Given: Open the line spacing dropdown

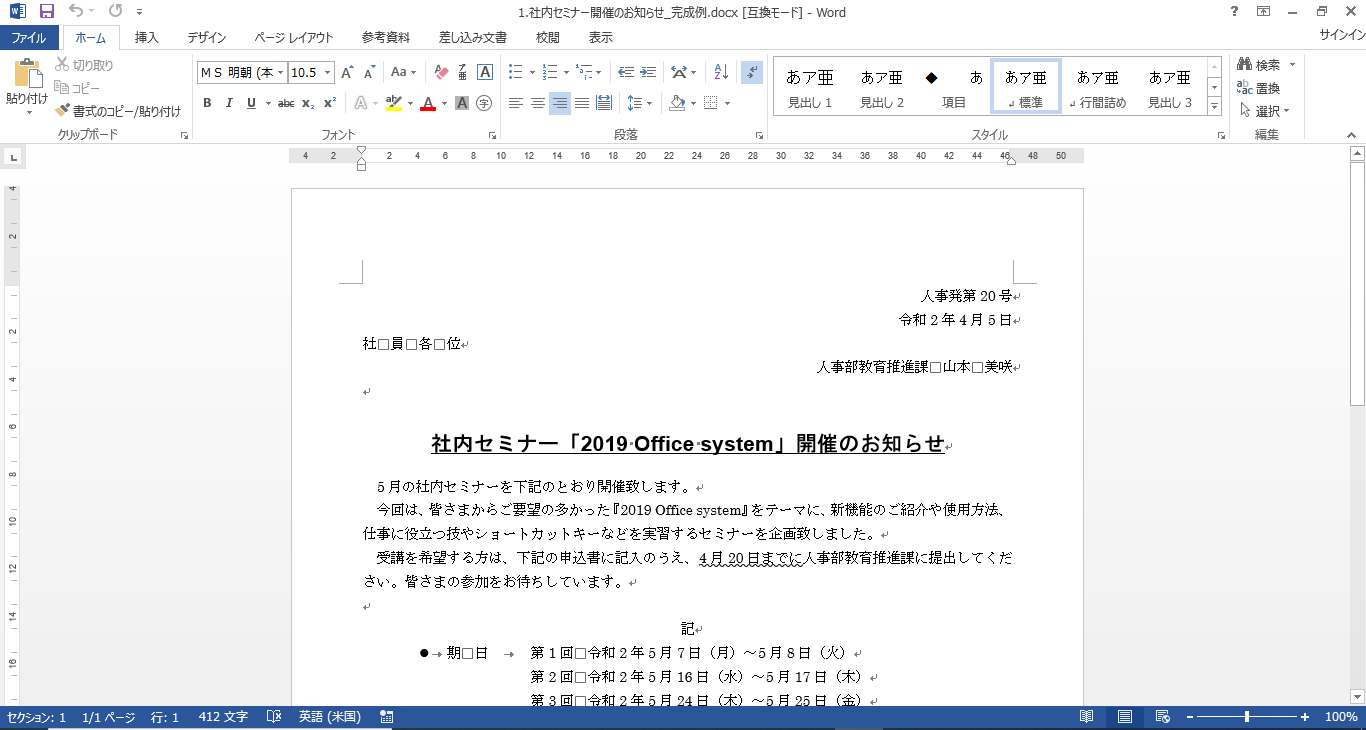Looking at the screenshot, I should click(638, 103).
